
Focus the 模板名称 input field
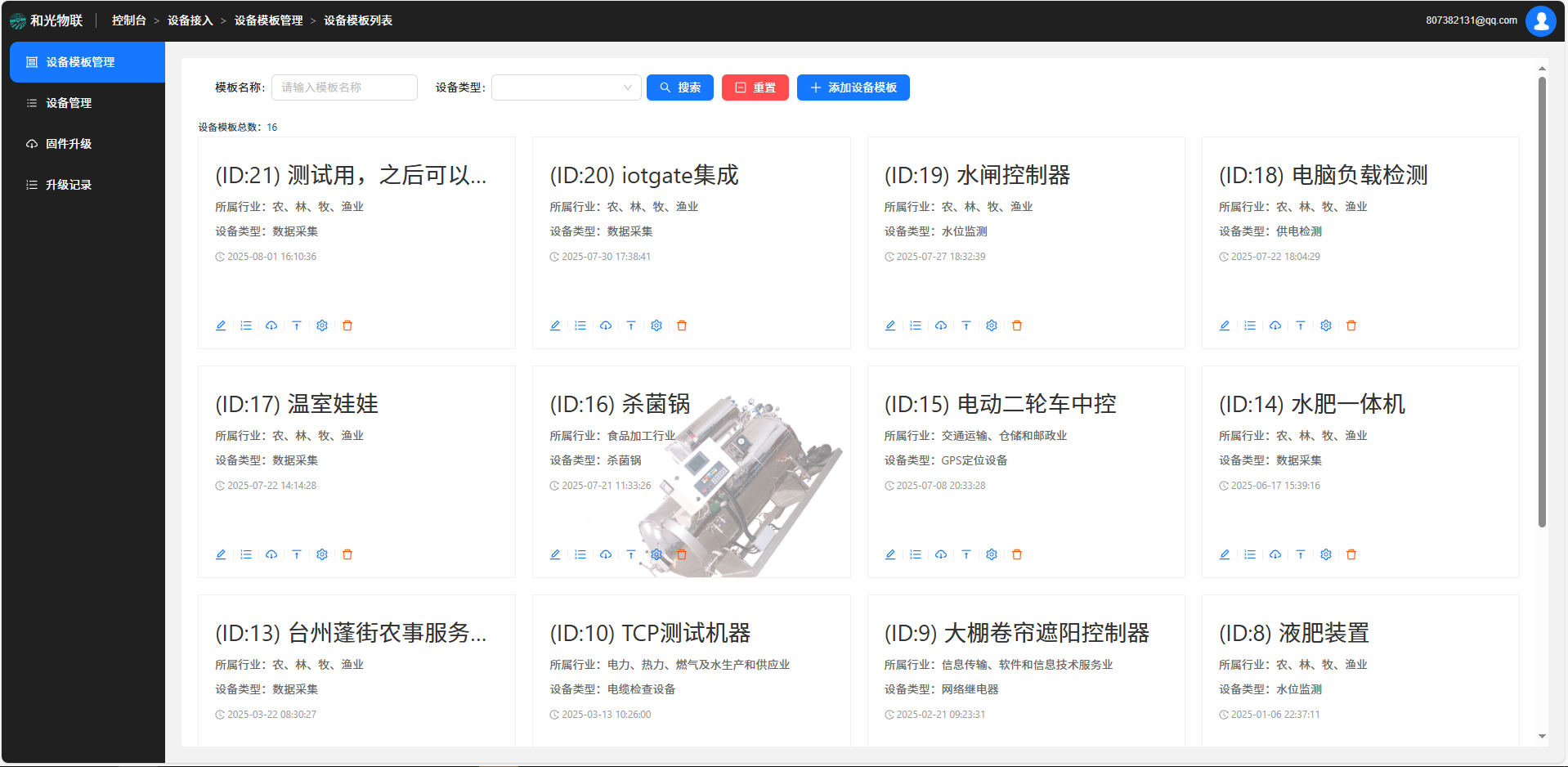[x=344, y=87]
